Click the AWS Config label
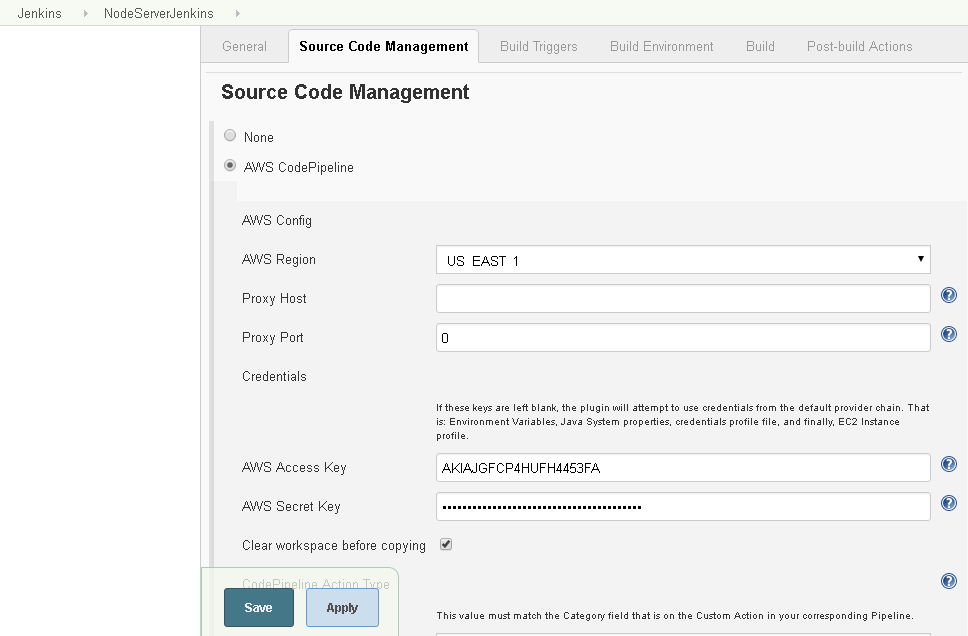 point(277,220)
